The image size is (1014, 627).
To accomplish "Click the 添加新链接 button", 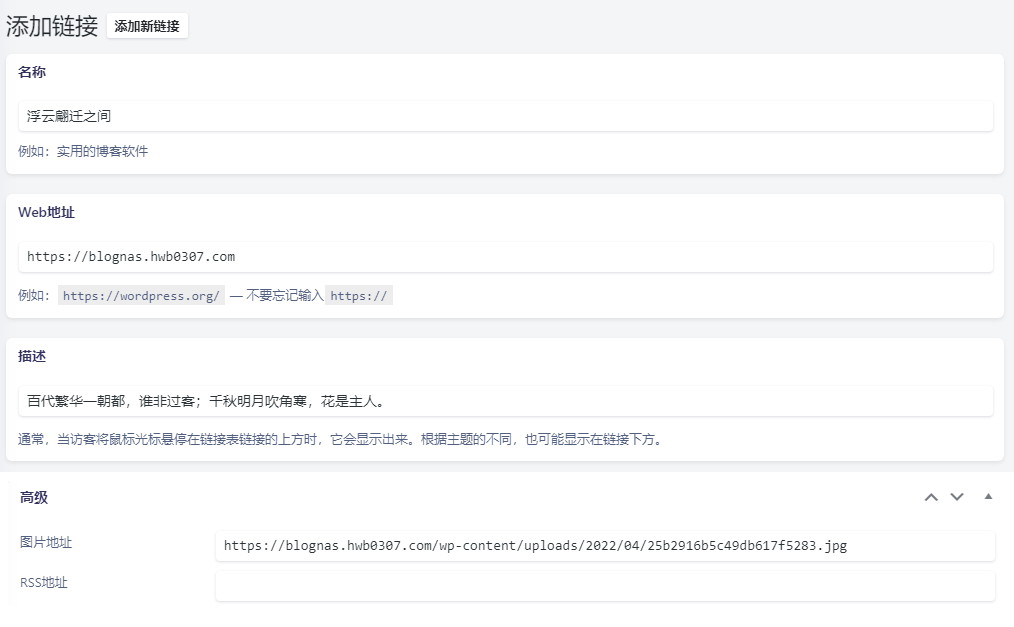I will tap(146, 26).
